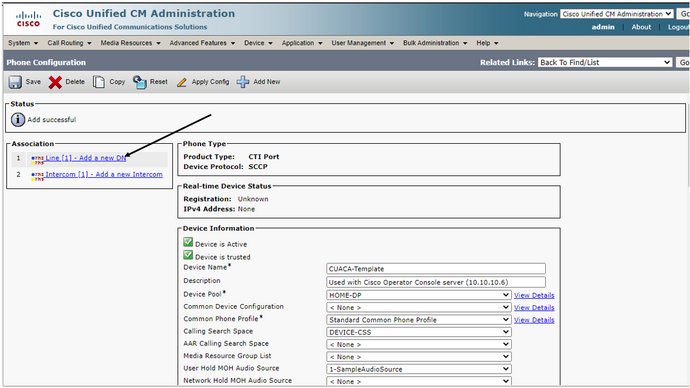
Task: Open the Bulk Administration menu
Action: tap(435, 43)
